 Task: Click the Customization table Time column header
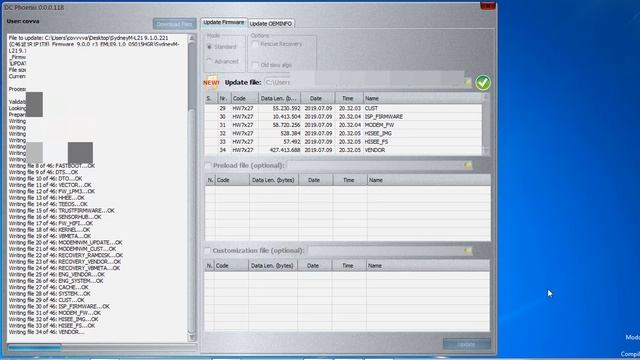(x=349, y=266)
